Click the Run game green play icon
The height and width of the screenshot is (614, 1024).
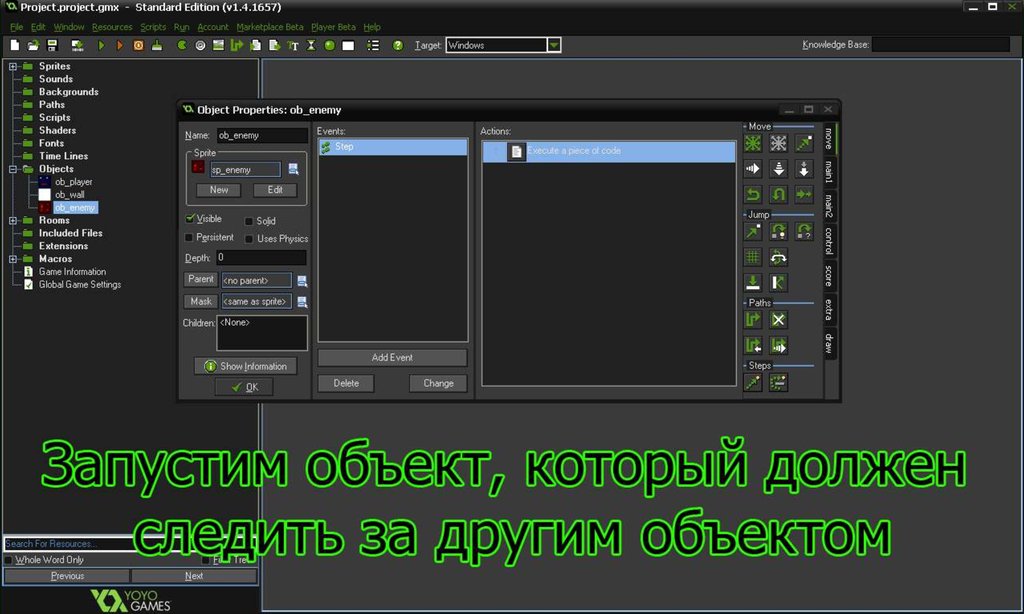pos(101,45)
